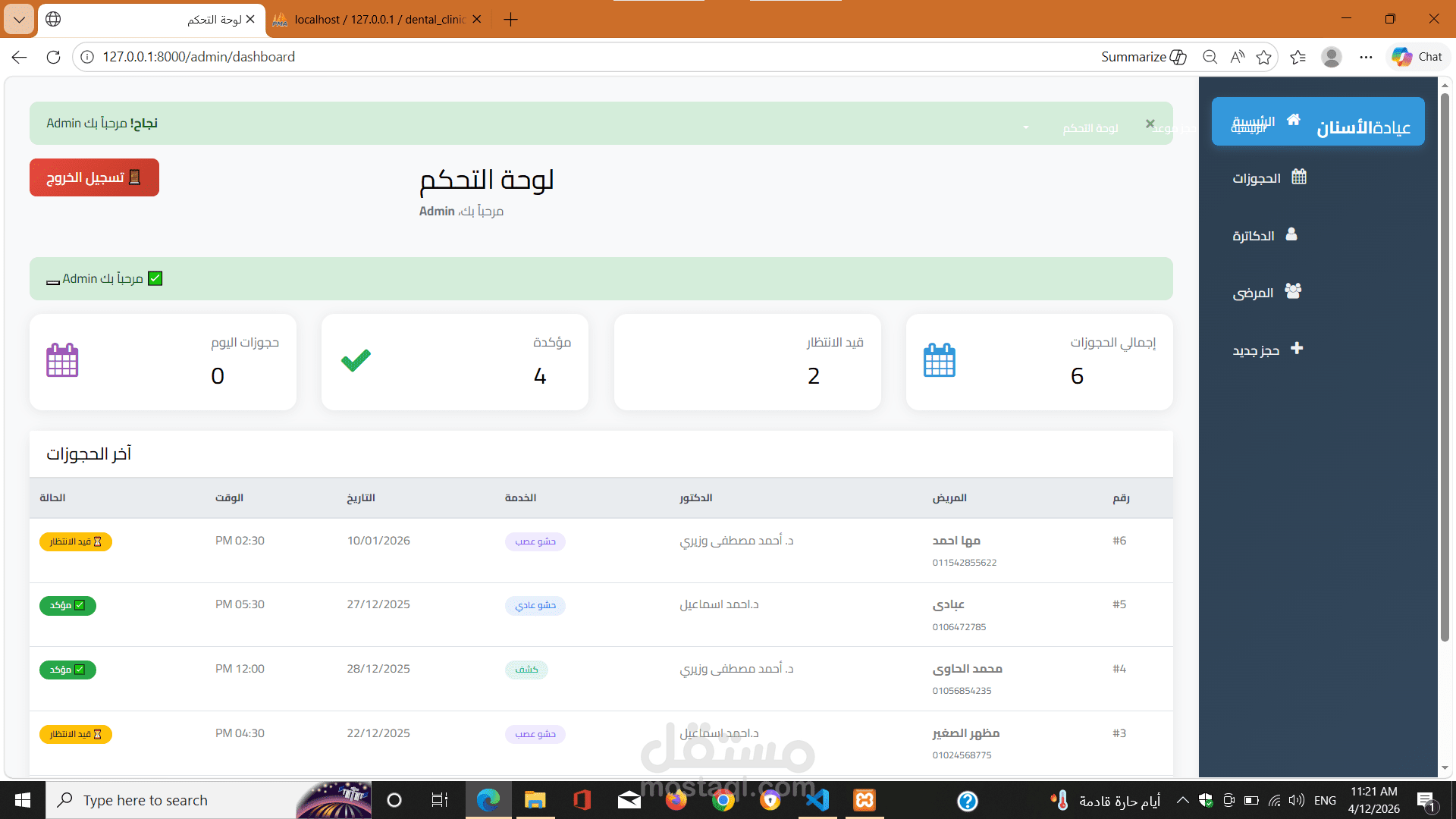Click blue calendar icon in إجمالي الحجوزات card
Screen dimensions: 1456x819
(x=939, y=361)
